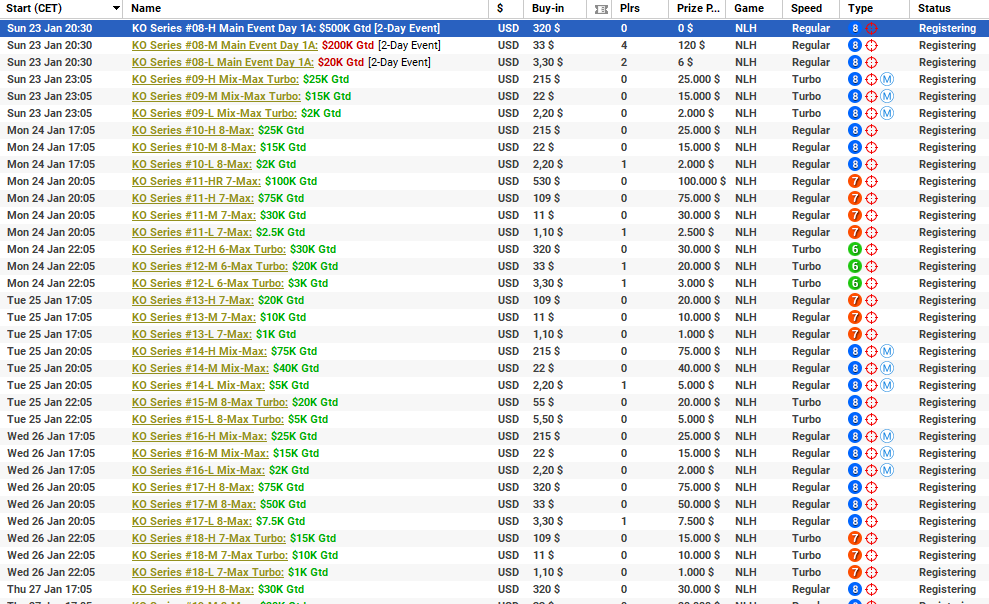Open KO Series #12-M 6-Max Turbo link
Image resolution: width=989 pixels, height=604 pixels.
(x=209, y=267)
